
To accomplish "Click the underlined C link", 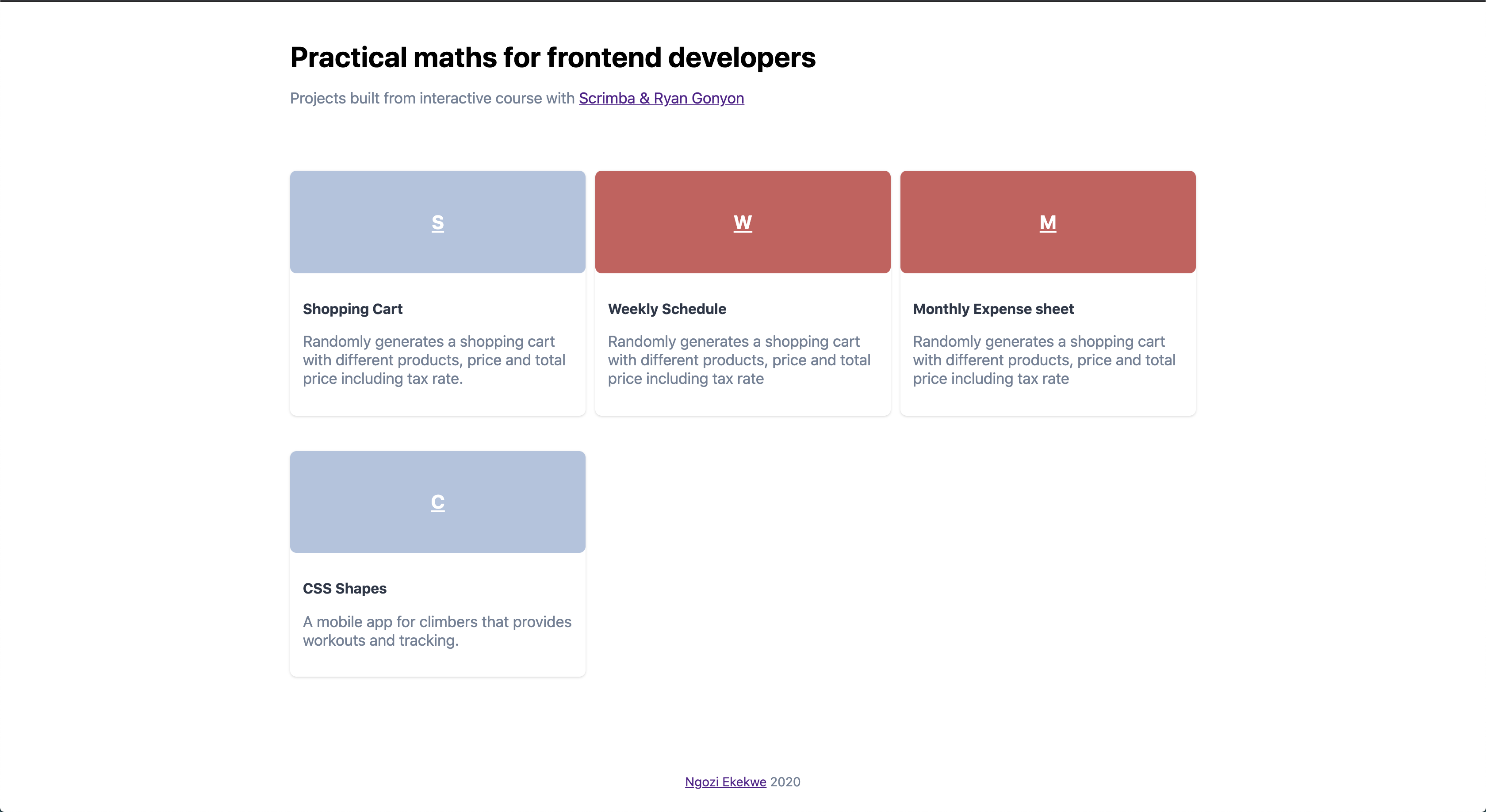I will (x=437, y=502).
